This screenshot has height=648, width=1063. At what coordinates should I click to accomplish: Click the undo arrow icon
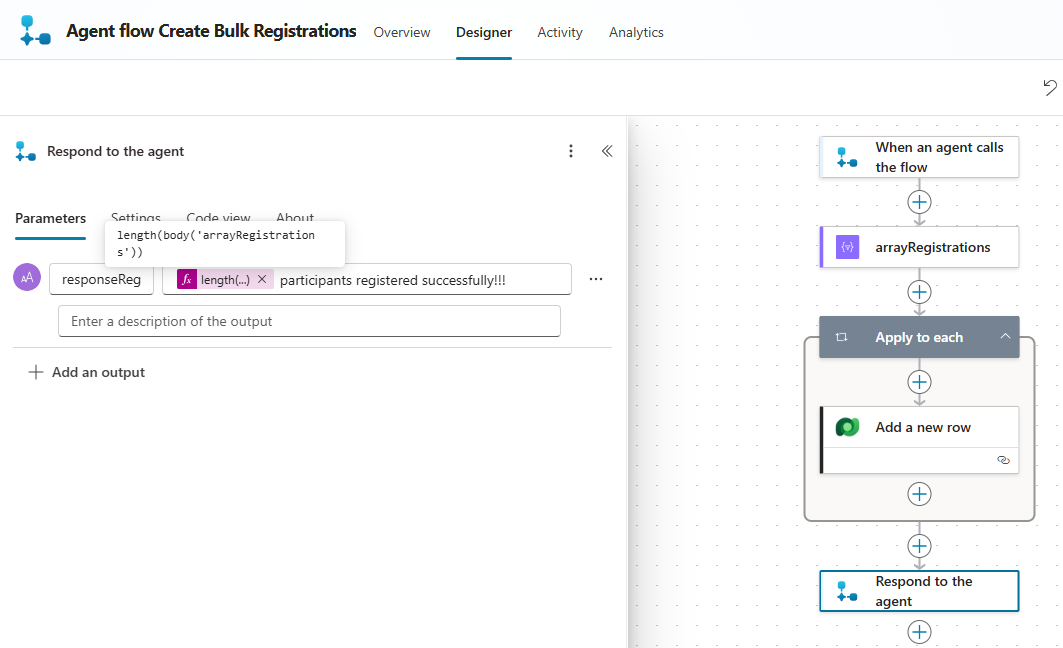(x=1049, y=88)
